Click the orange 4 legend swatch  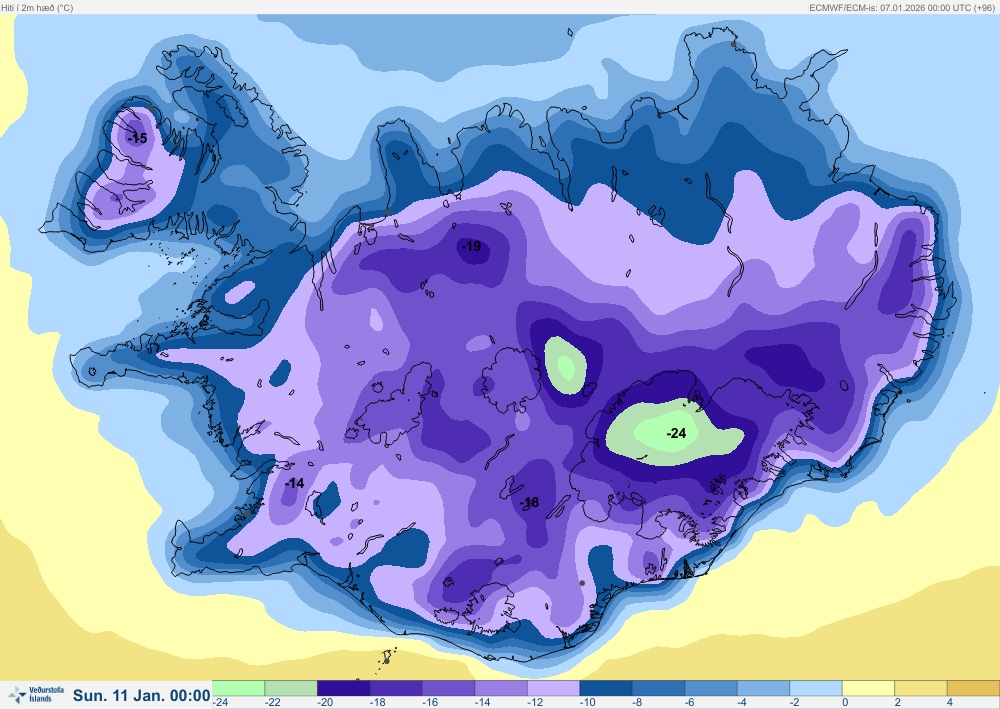pos(973,688)
